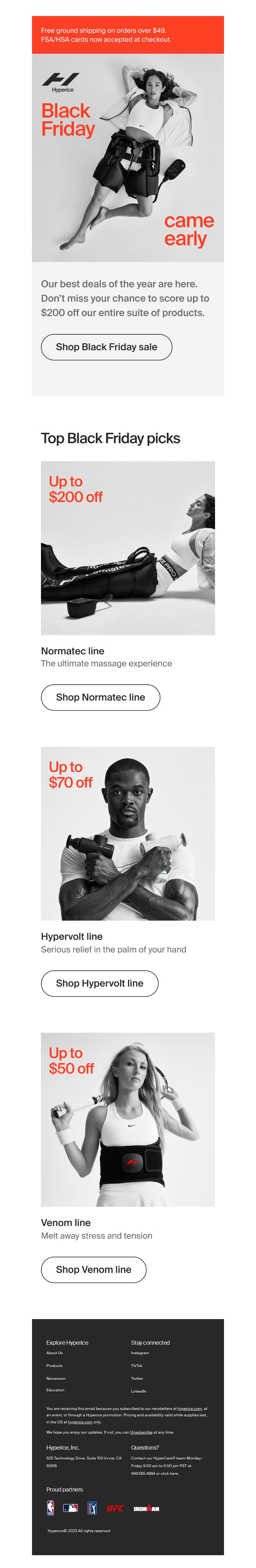
Task: Select the Shop Venom line button
Action: [x=93, y=1269]
